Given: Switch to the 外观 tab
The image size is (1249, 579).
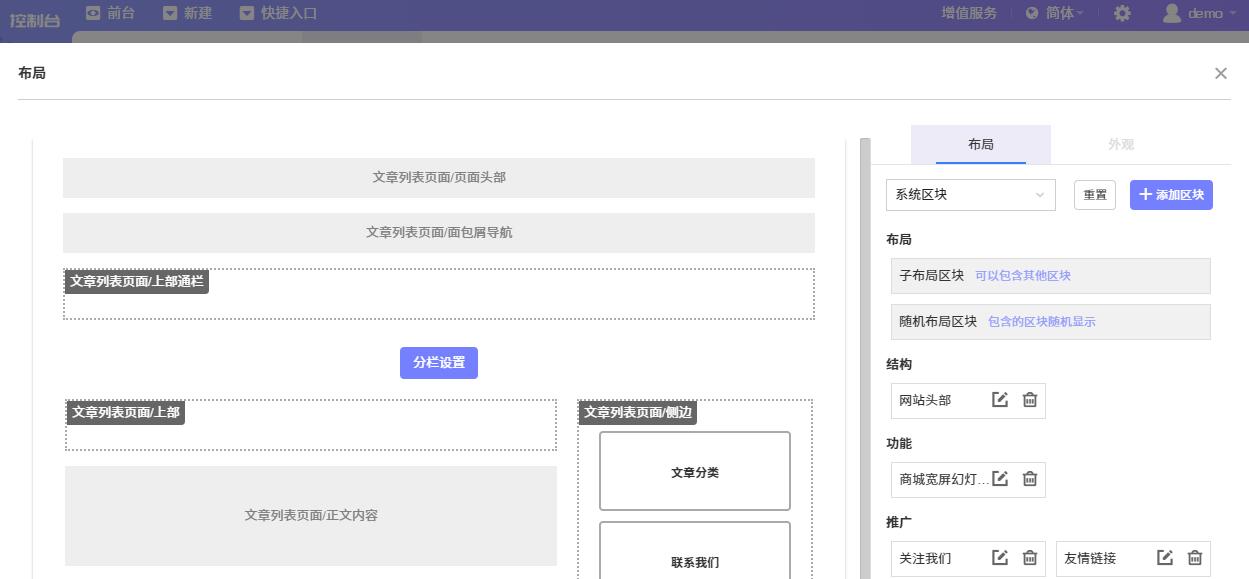Looking at the screenshot, I should coord(1120,145).
